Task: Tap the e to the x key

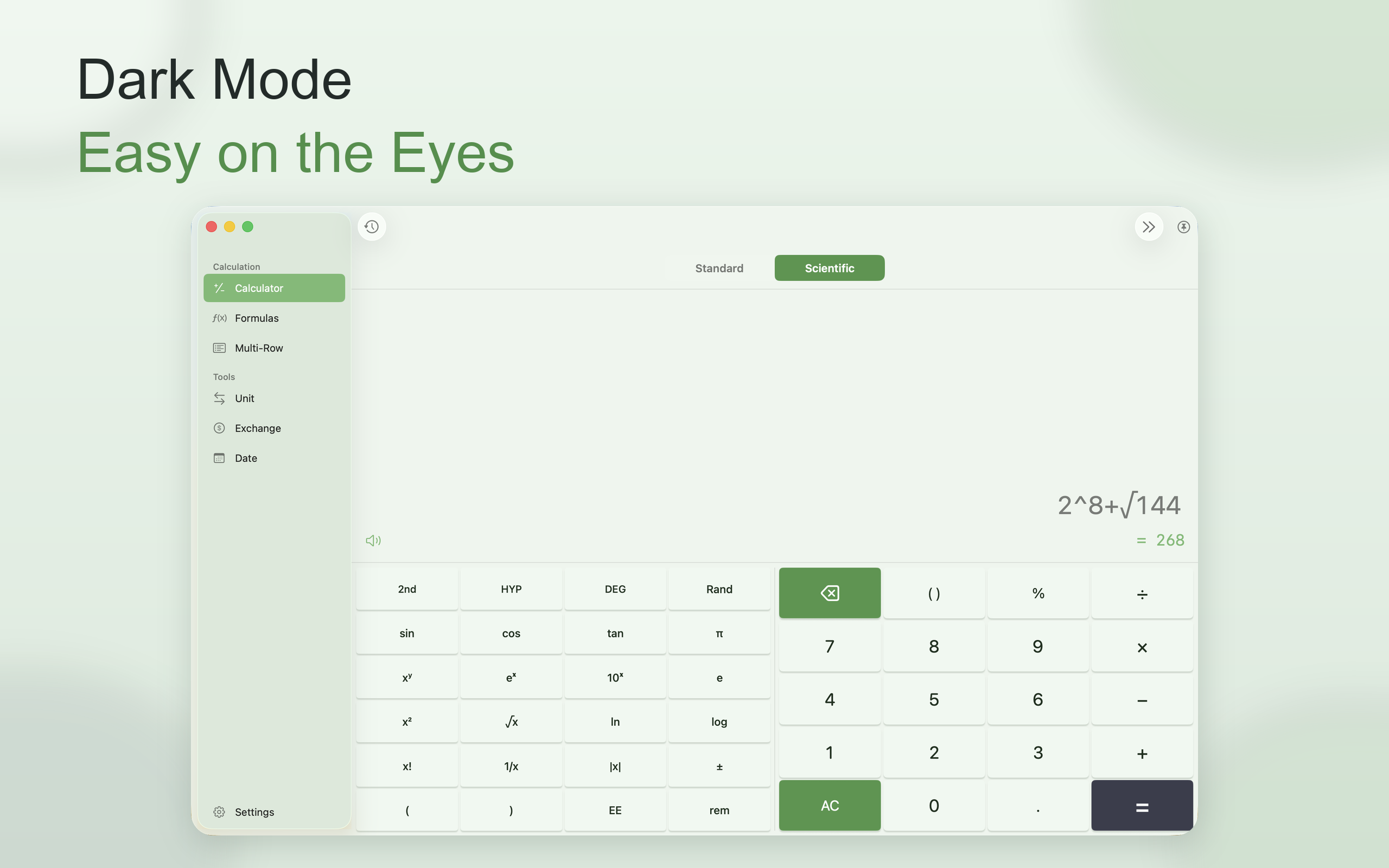Action: [511, 678]
